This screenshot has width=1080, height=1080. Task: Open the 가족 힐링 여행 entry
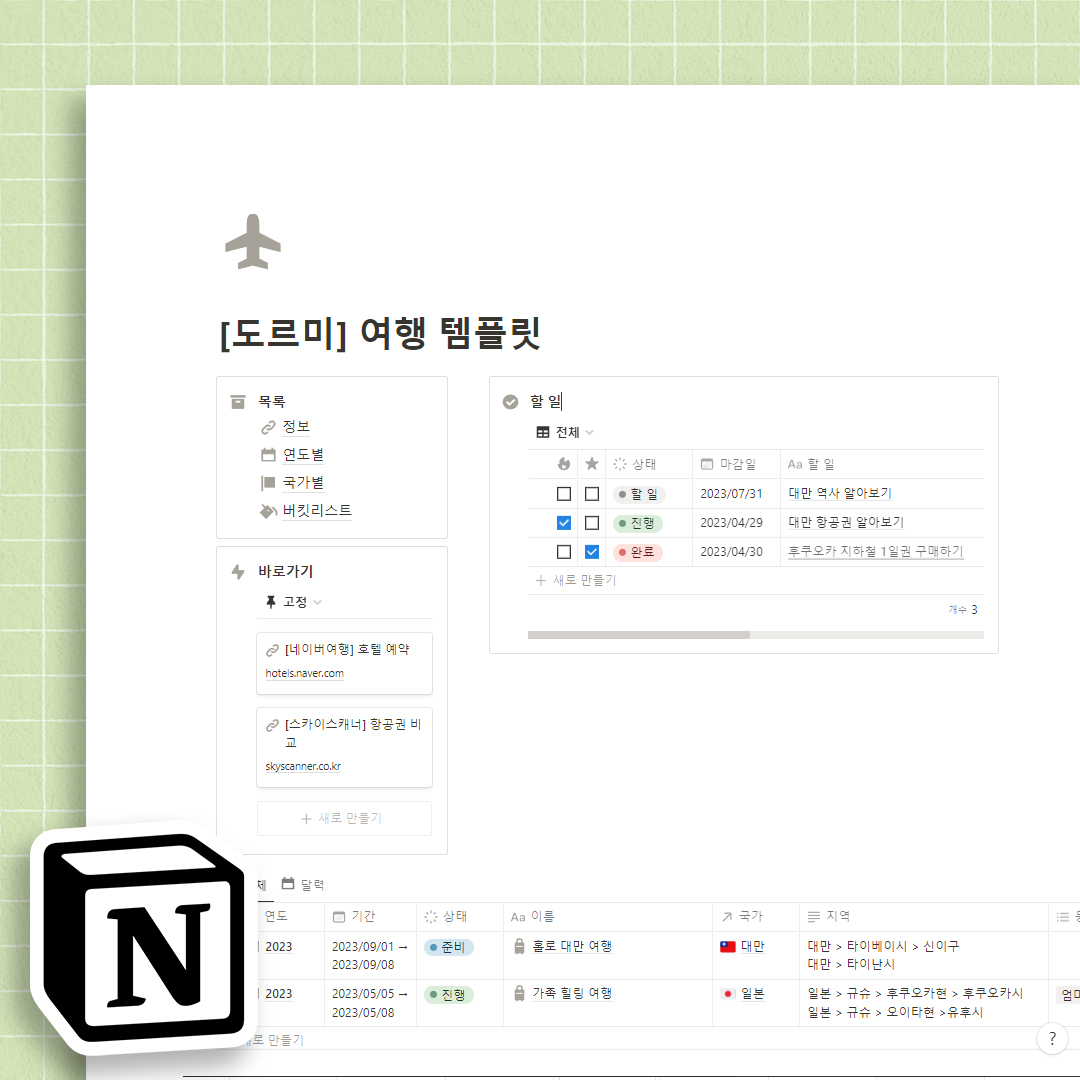pos(572,993)
